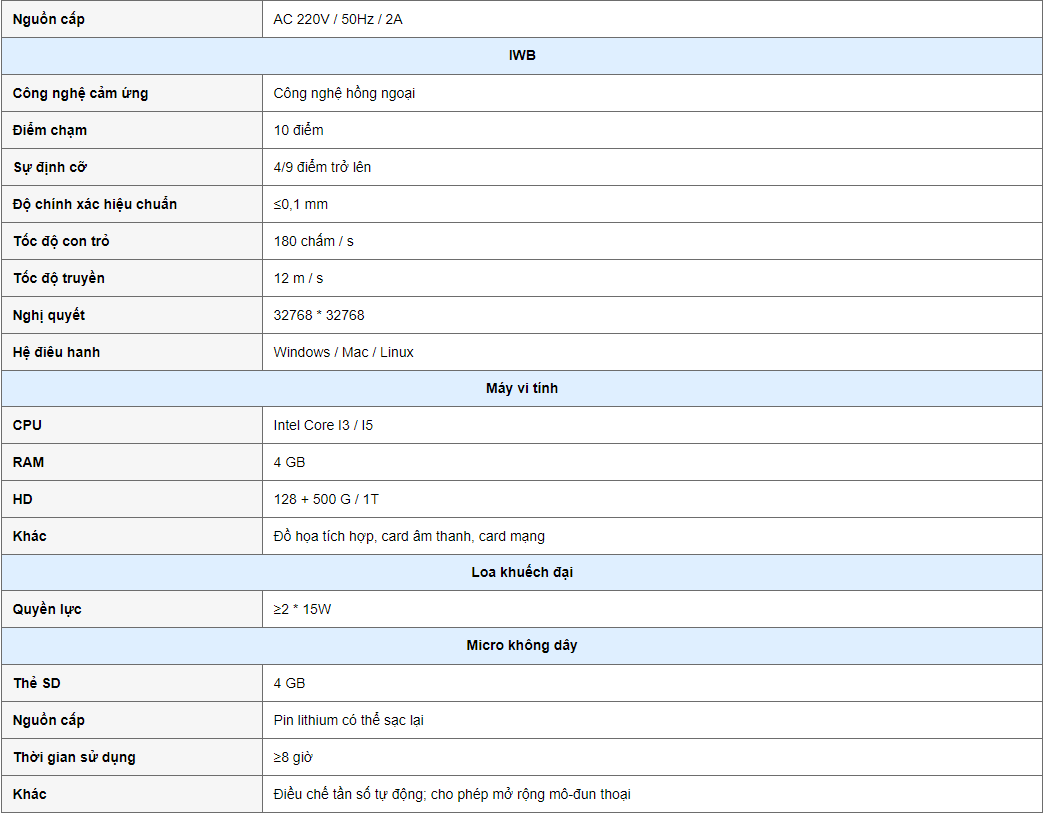This screenshot has height=813, width=1045.
Task: Click the 128 + 500 G / 1T value
Action: point(325,499)
